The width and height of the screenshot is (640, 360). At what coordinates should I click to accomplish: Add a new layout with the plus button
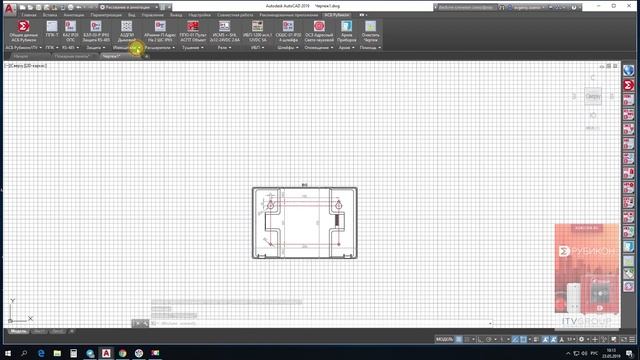click(x=72, y=331)
